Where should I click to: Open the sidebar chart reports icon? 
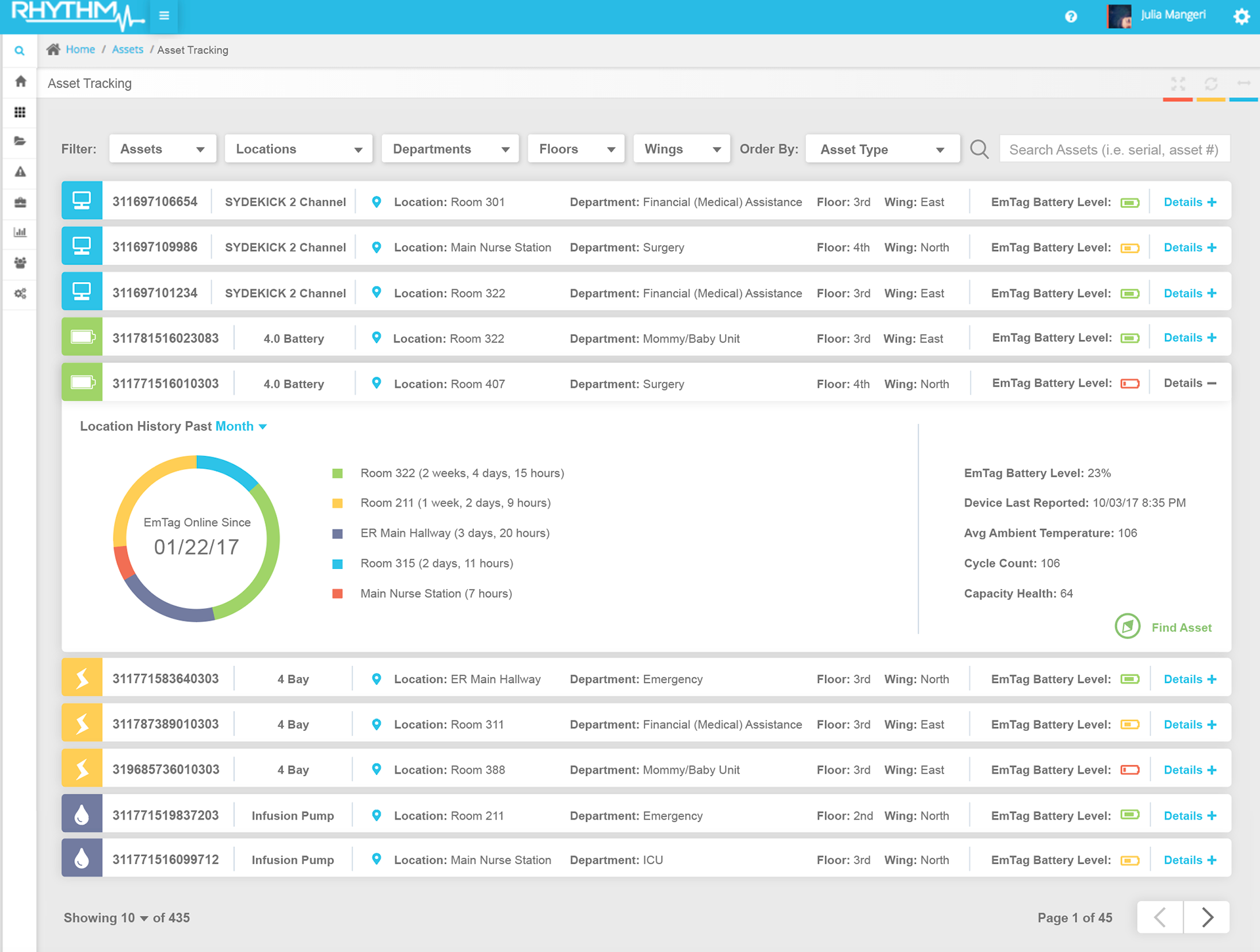coord(20,232)
